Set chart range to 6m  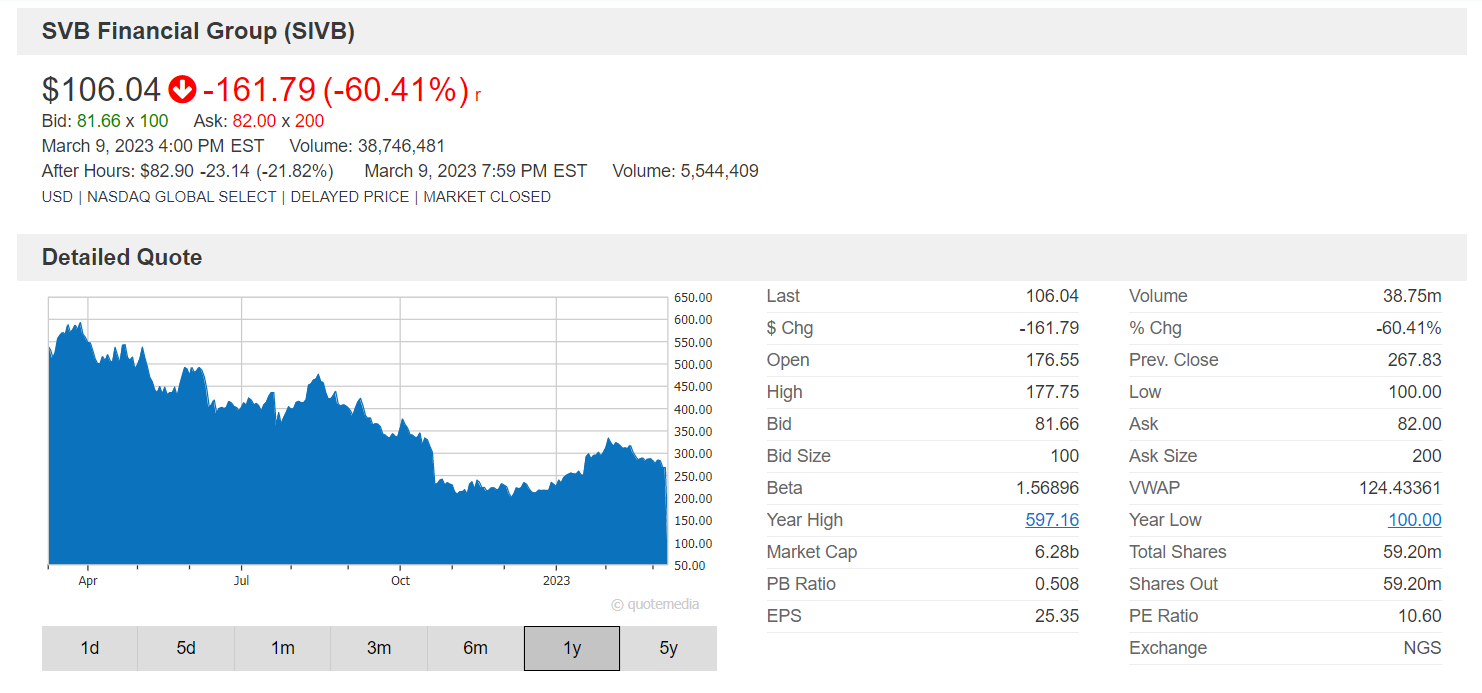[476, 648]
